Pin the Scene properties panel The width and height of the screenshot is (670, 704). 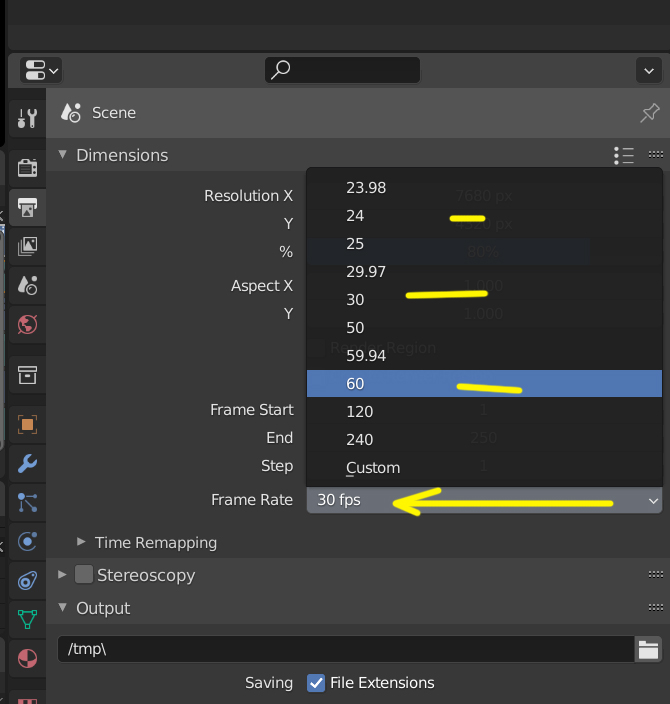(x=649, y=113)
